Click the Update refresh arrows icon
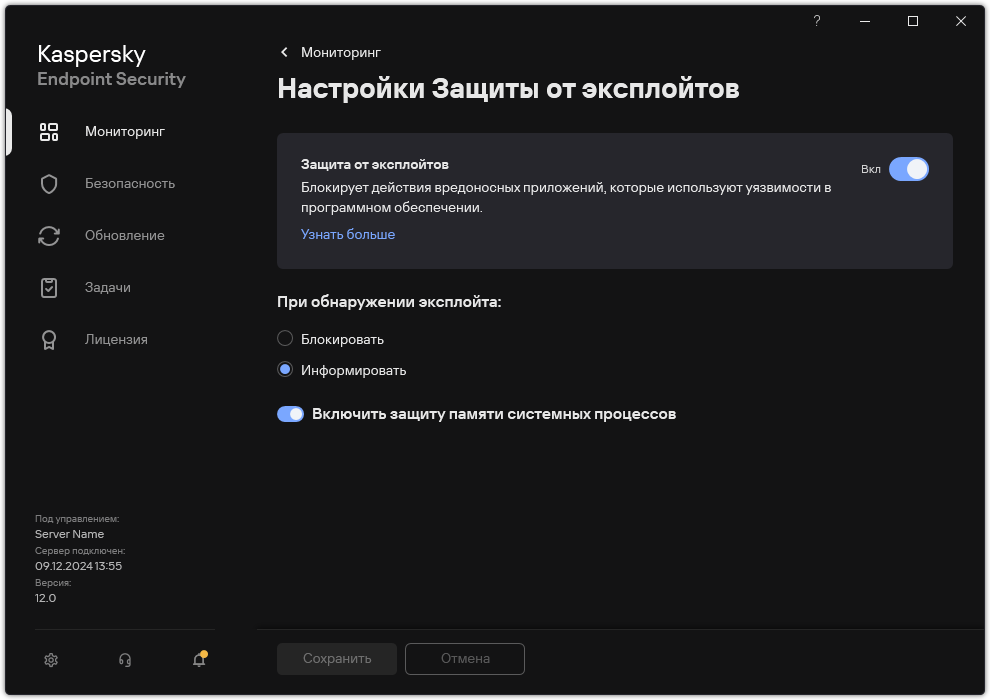The height and width of the screenshot is (700, 990). tap(49, 236)
